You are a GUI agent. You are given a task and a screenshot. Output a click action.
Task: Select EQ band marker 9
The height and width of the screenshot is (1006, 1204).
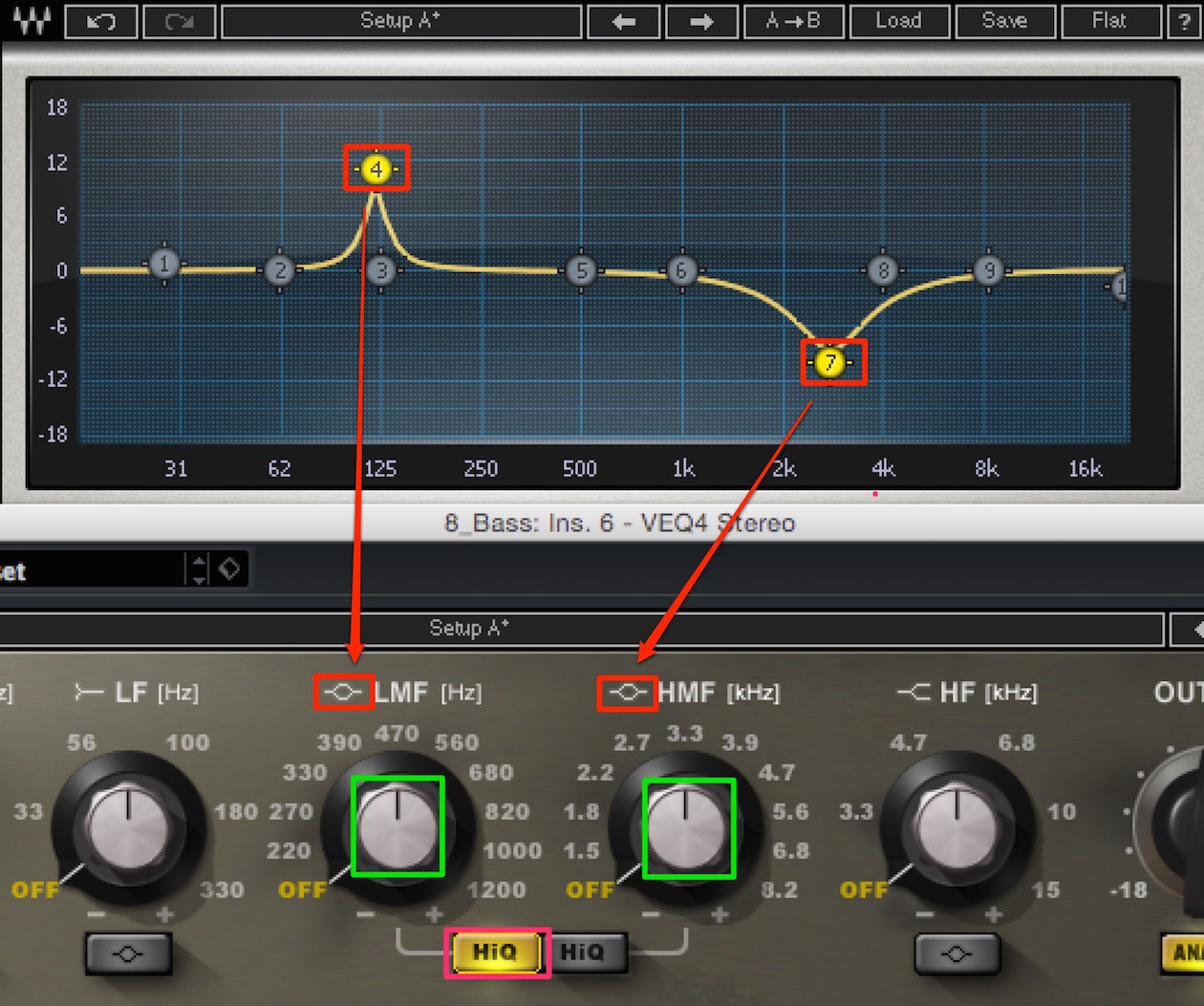pyautogui.click(x=990, y=270)
